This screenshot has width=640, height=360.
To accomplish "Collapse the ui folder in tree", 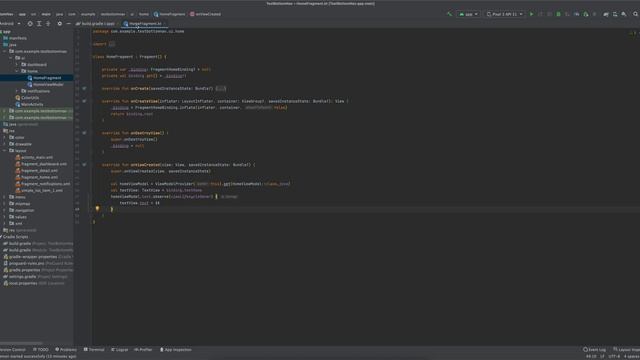I will [x=11, y=58].
